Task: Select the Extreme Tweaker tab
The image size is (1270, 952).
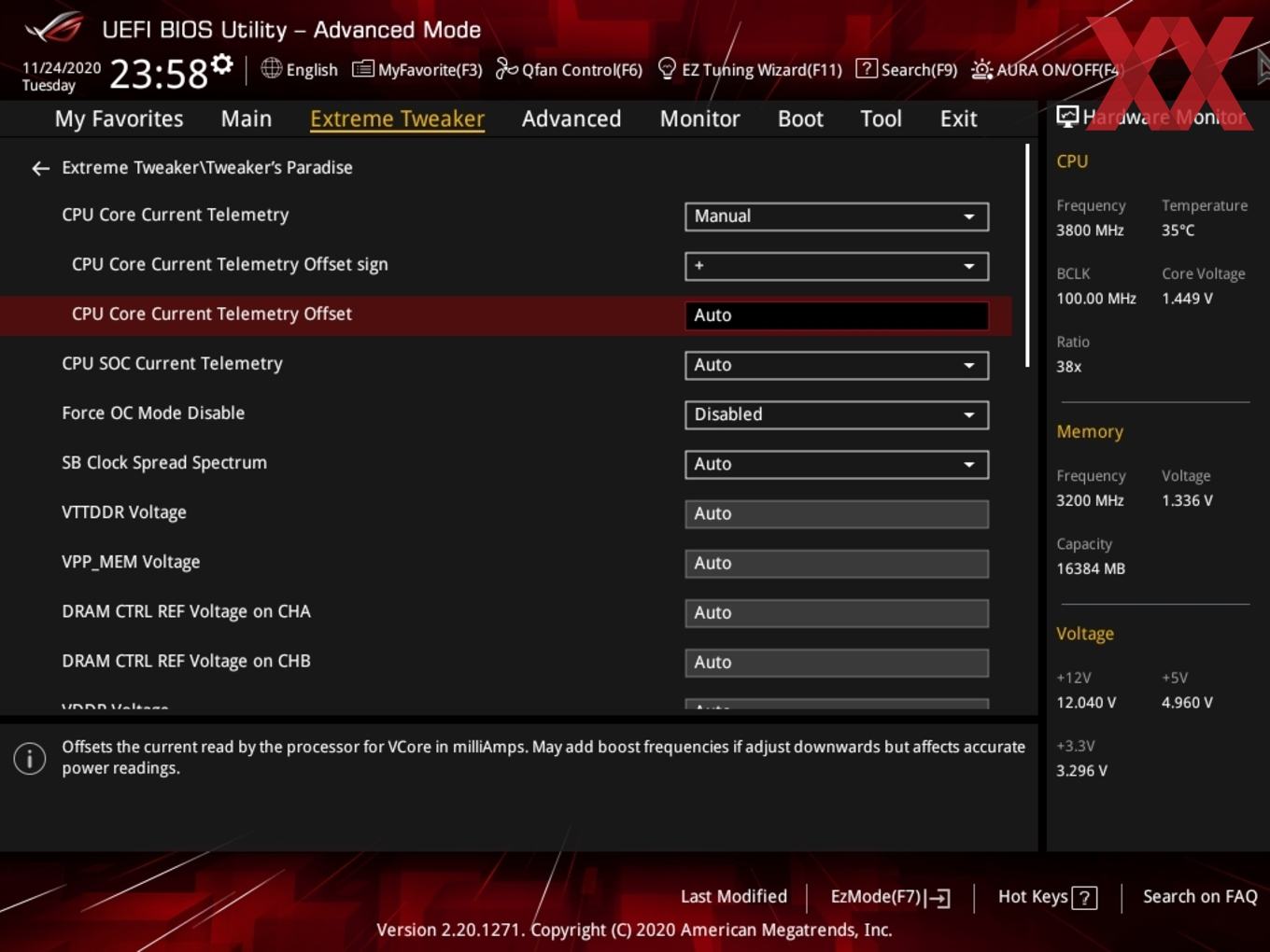Action: point(397,119)
